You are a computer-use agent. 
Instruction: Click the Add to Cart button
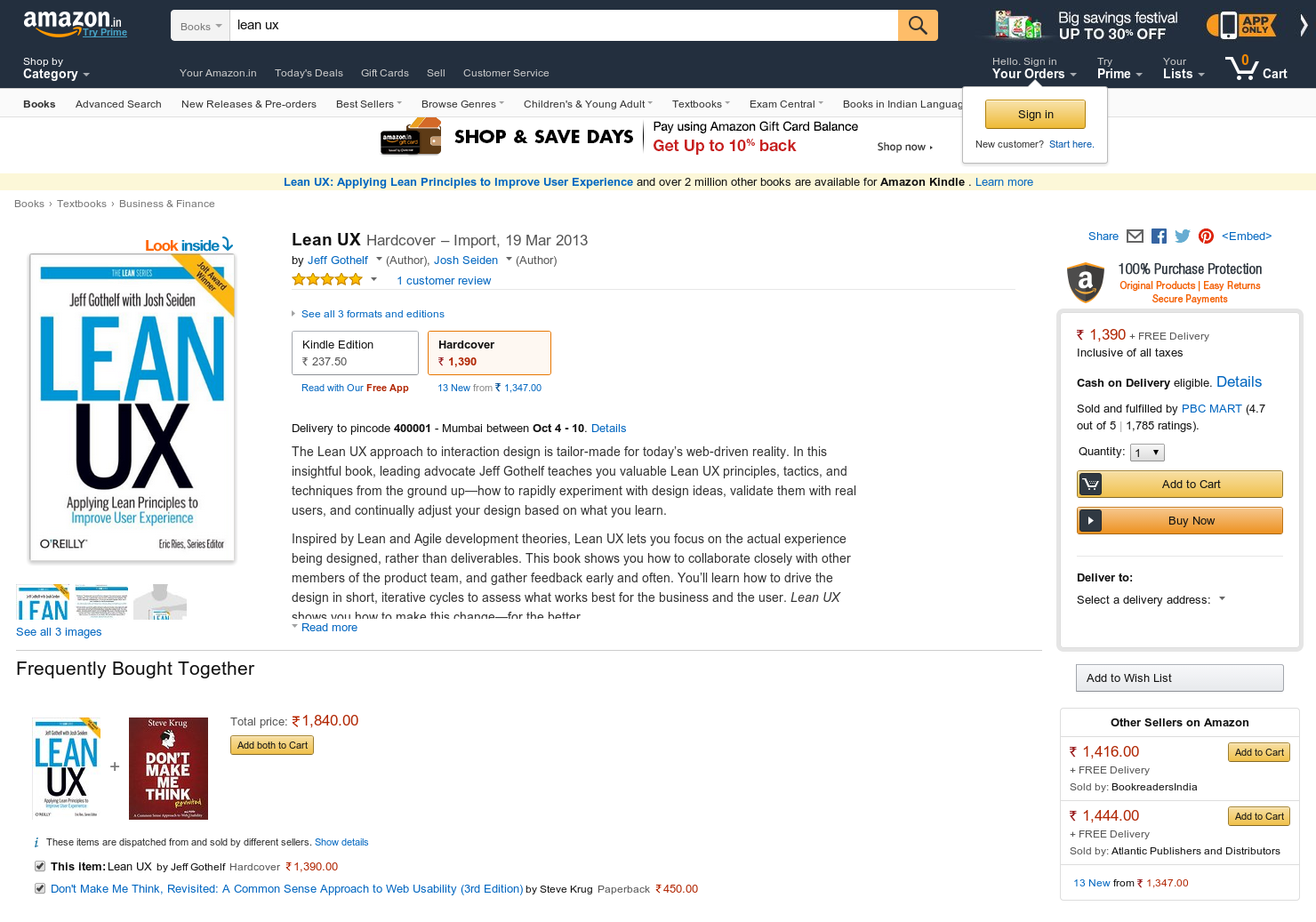tap(1180, 485)
